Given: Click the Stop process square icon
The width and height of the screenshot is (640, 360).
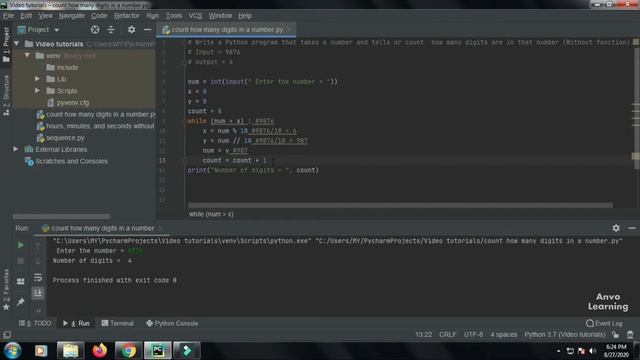Looking at the screenshot, I should pos(20,261).
